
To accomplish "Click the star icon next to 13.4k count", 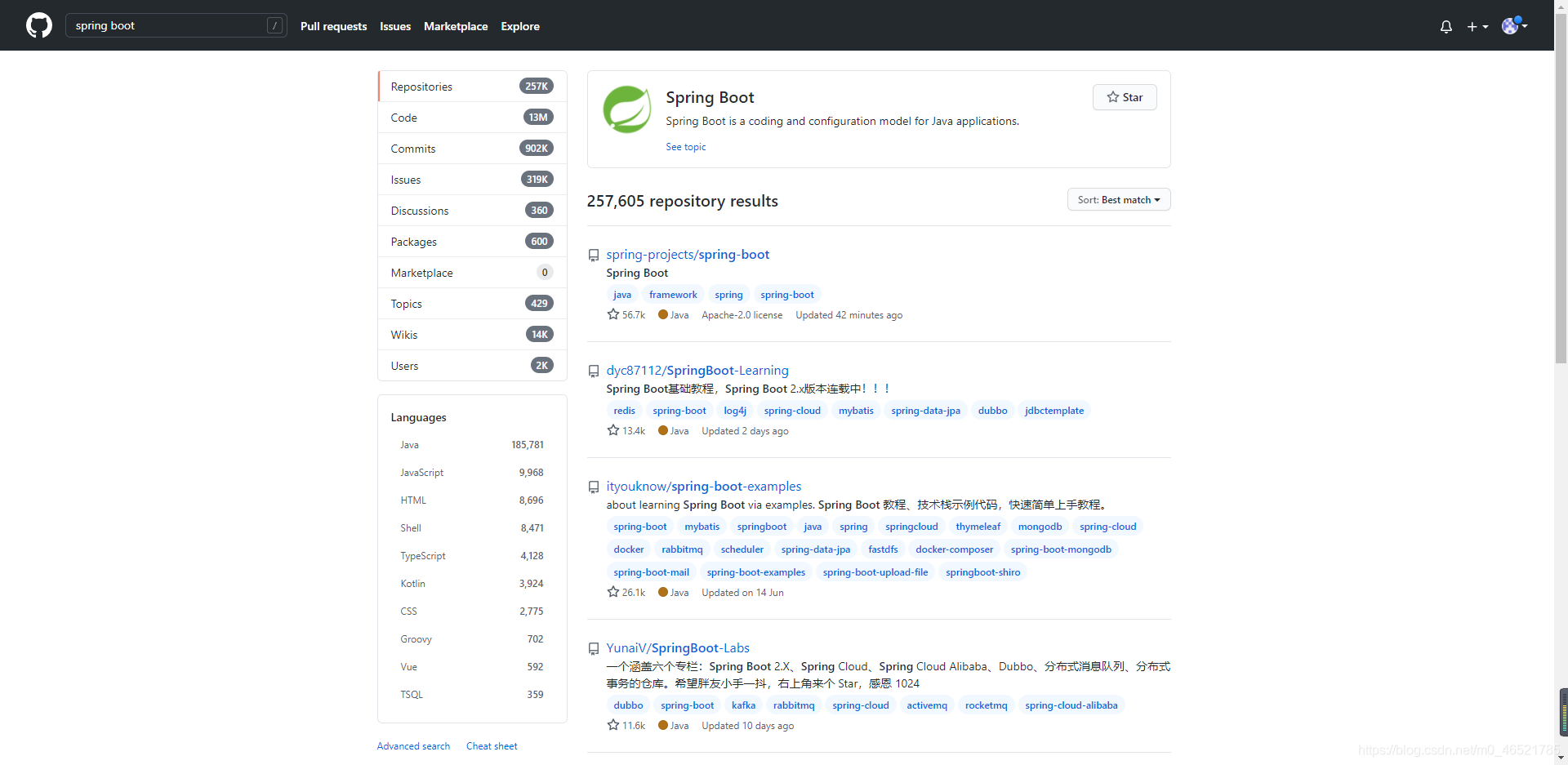I will (x=613, y=430).
